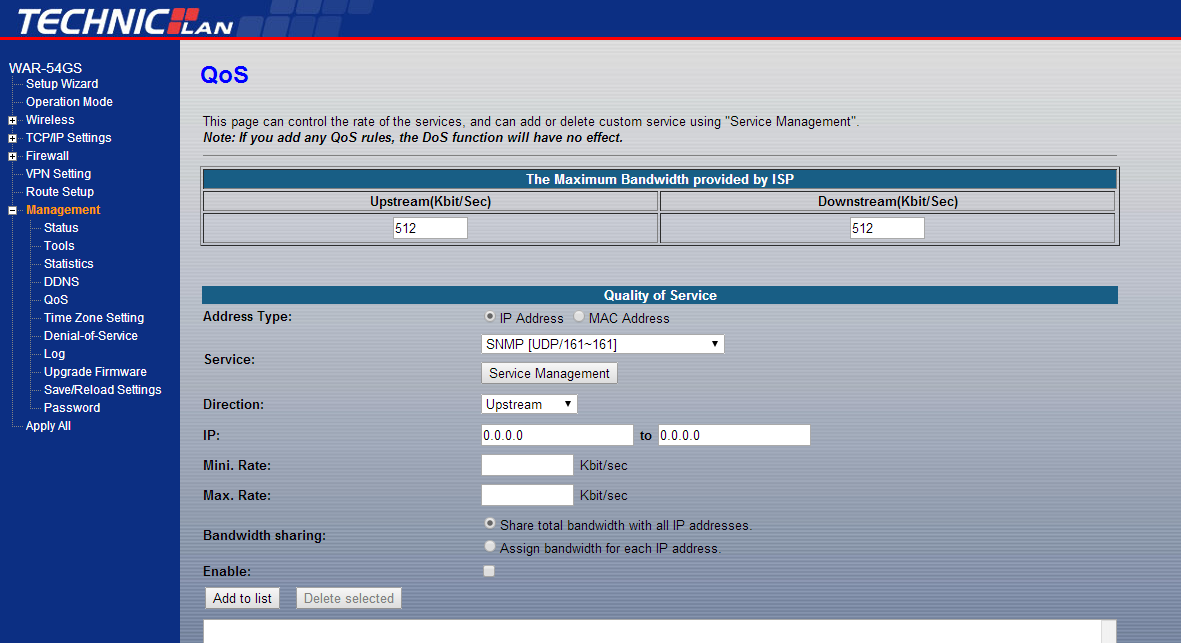
Task: Click the Management menu label
Action: click(x=63, y=210)
